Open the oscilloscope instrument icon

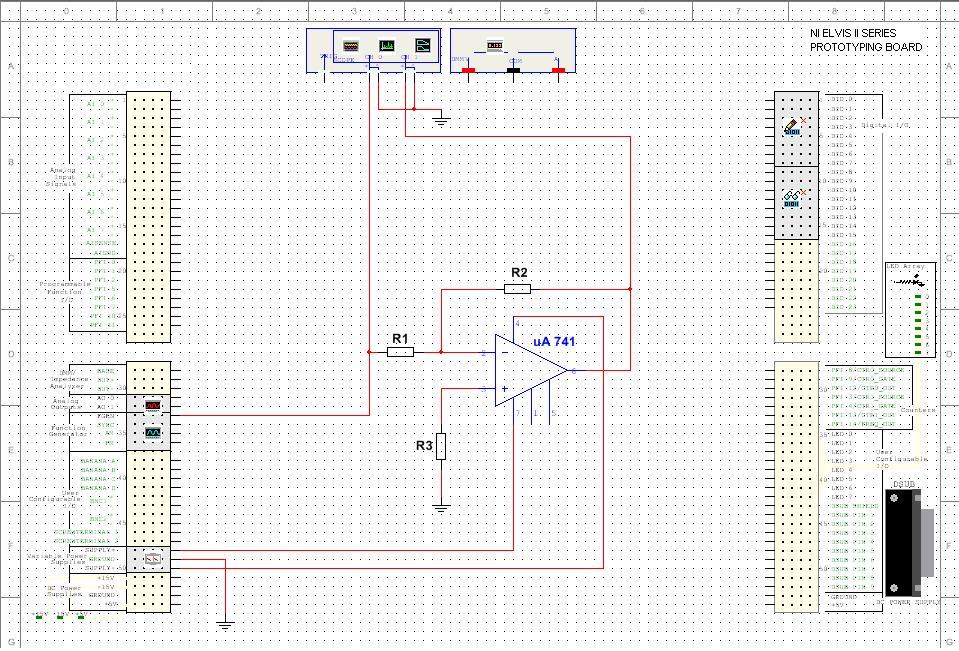coord(350,45)
